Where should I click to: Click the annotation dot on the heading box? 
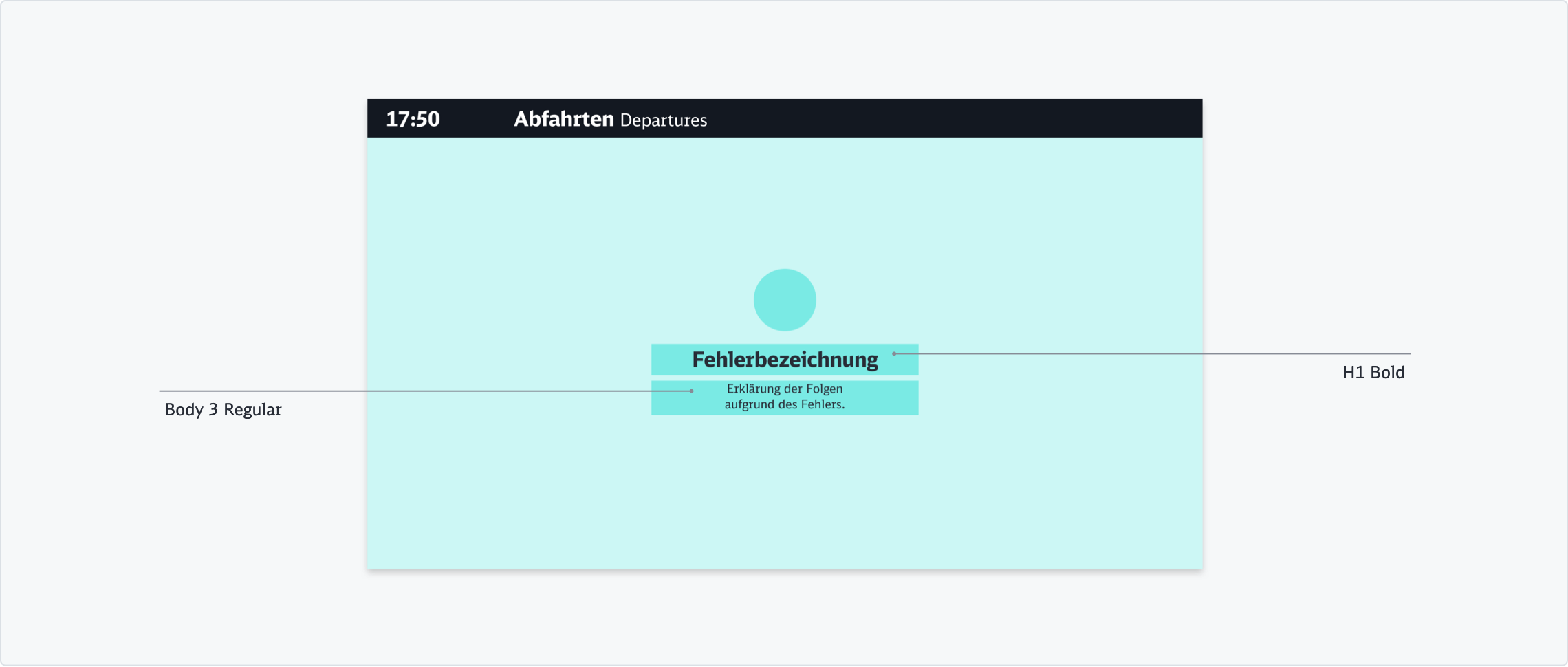click(894, 353)
